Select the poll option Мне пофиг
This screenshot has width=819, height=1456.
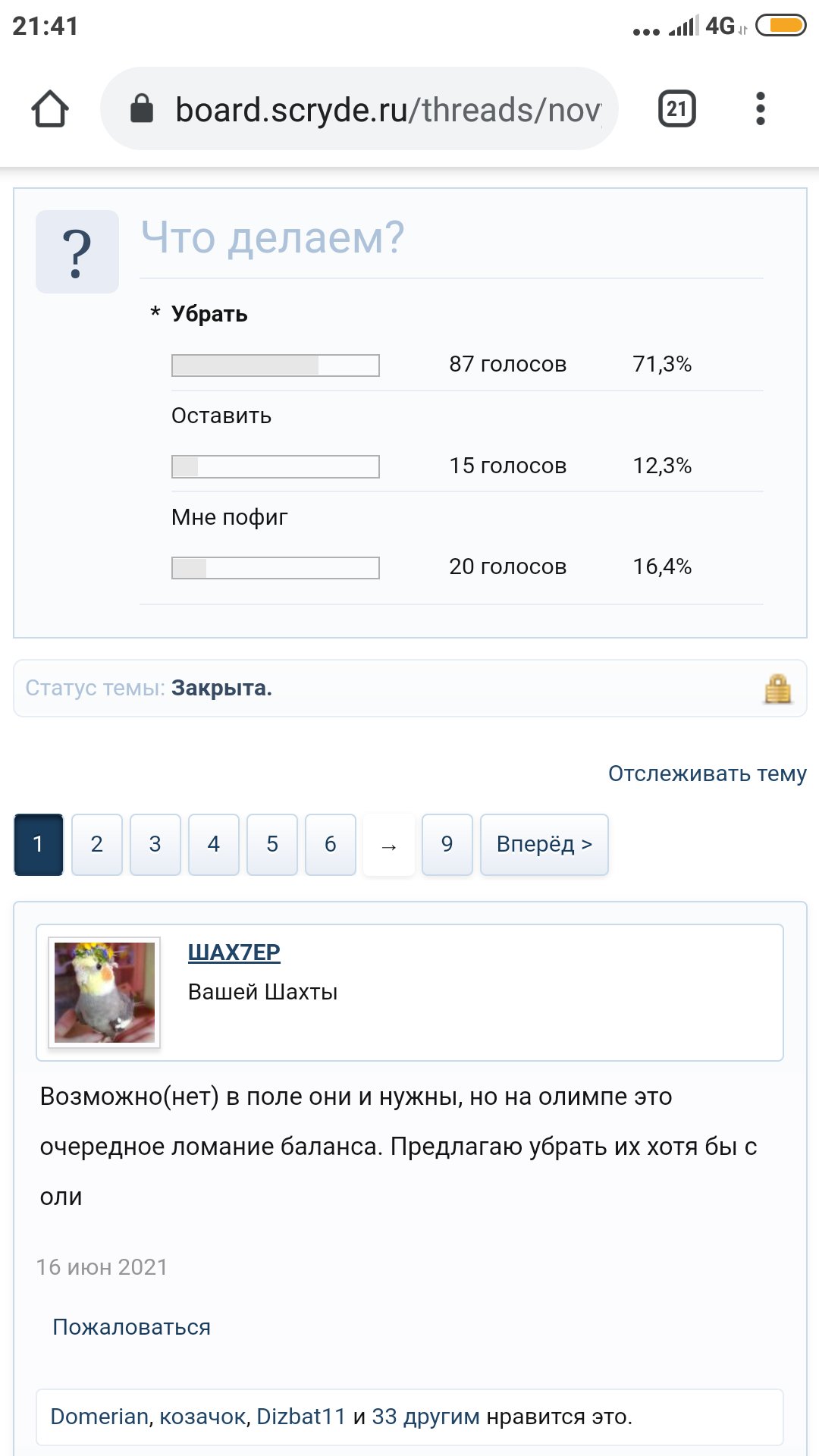pos(230,516)
